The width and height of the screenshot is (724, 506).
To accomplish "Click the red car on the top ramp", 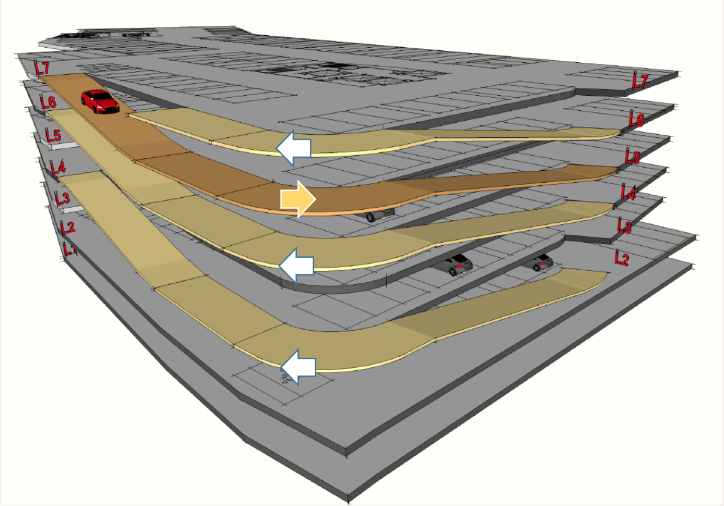I will pyautogui.click(x=100, y=100).
